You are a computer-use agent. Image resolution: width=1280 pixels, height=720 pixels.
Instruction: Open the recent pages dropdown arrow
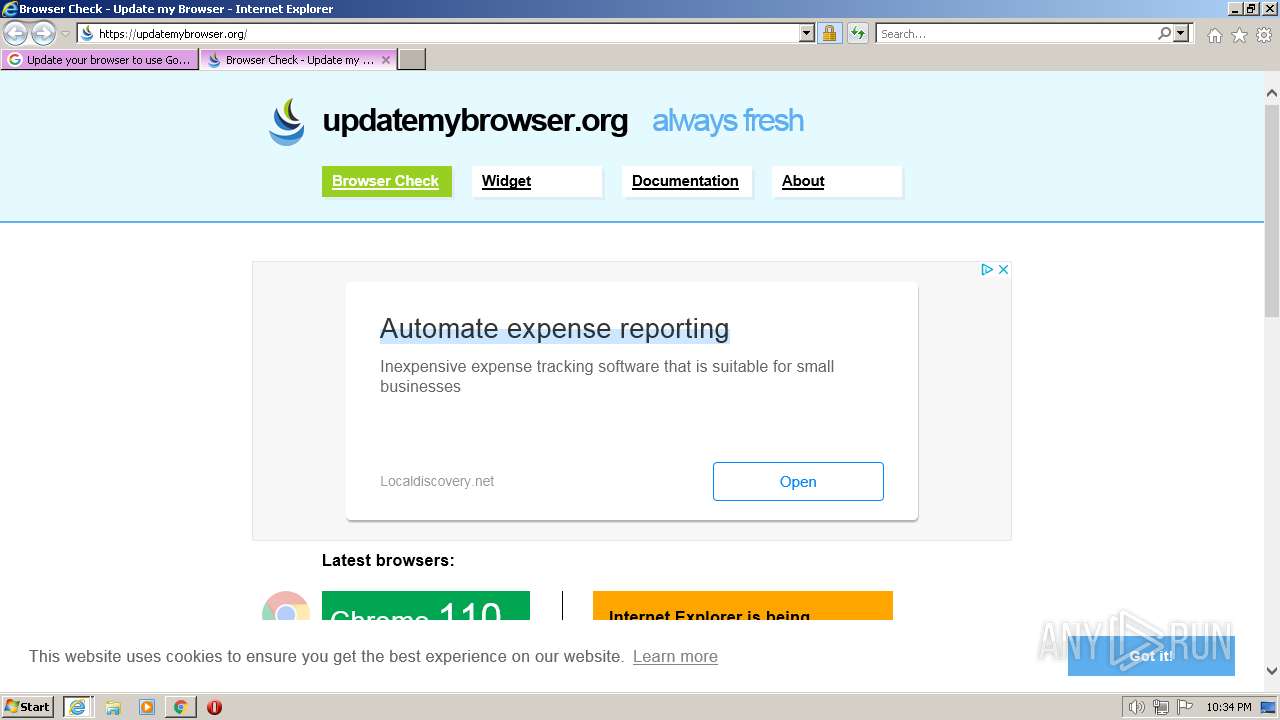click(66, 34)
